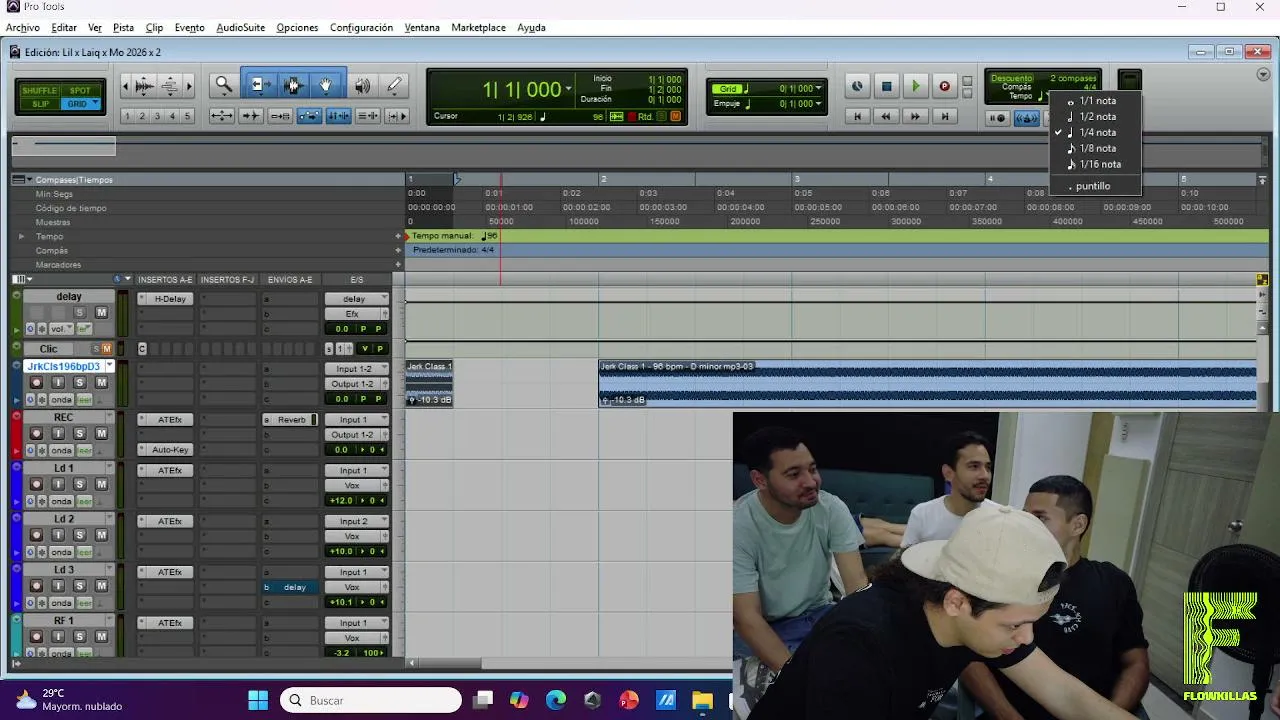1280x720 pixels.
Task: Open Microsoft Edge from the taskbar
Action: 556,700
